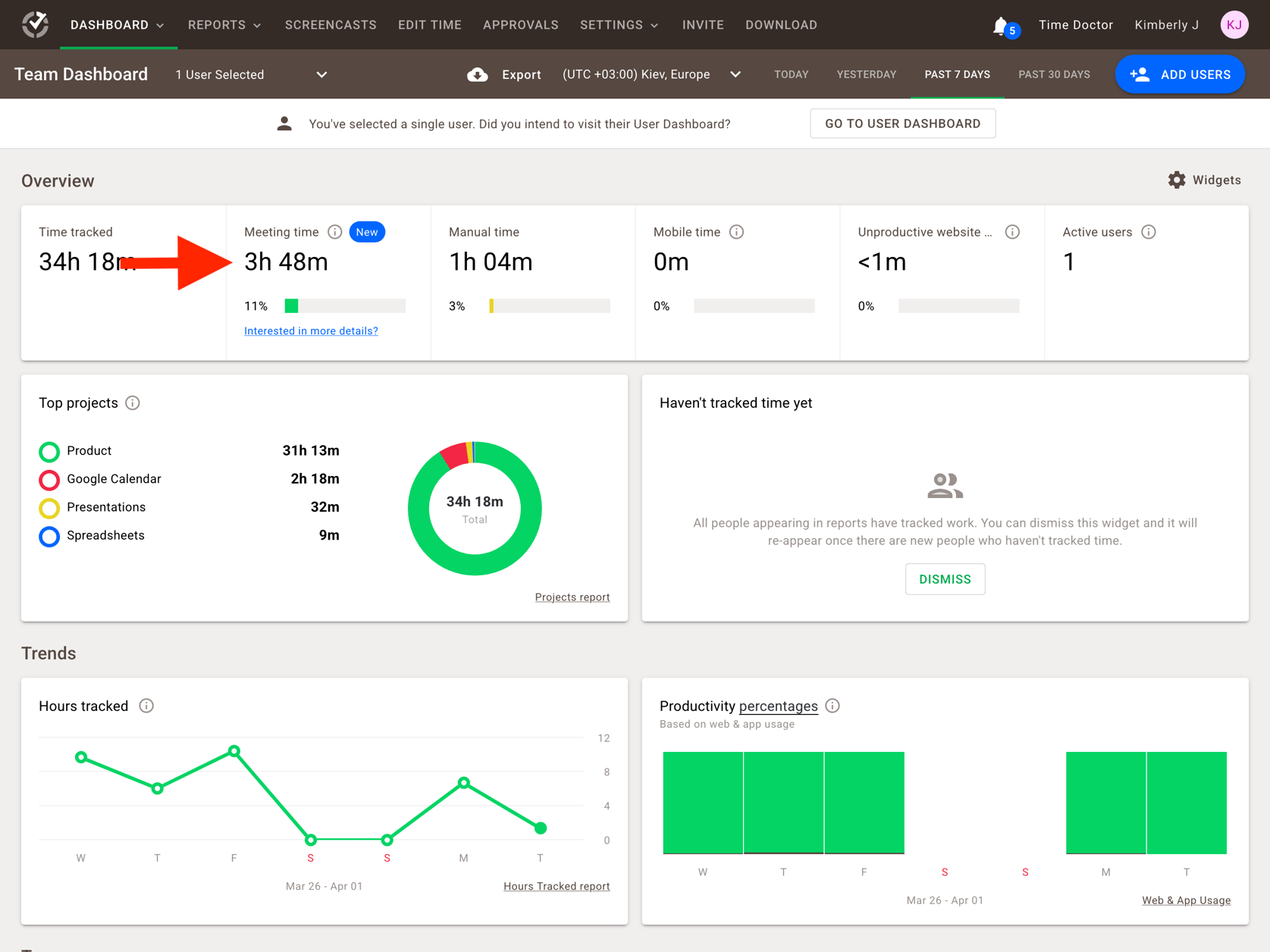Click the KJ user avatar
The image size is (1270, 952).
click(x=1234, y=25)
